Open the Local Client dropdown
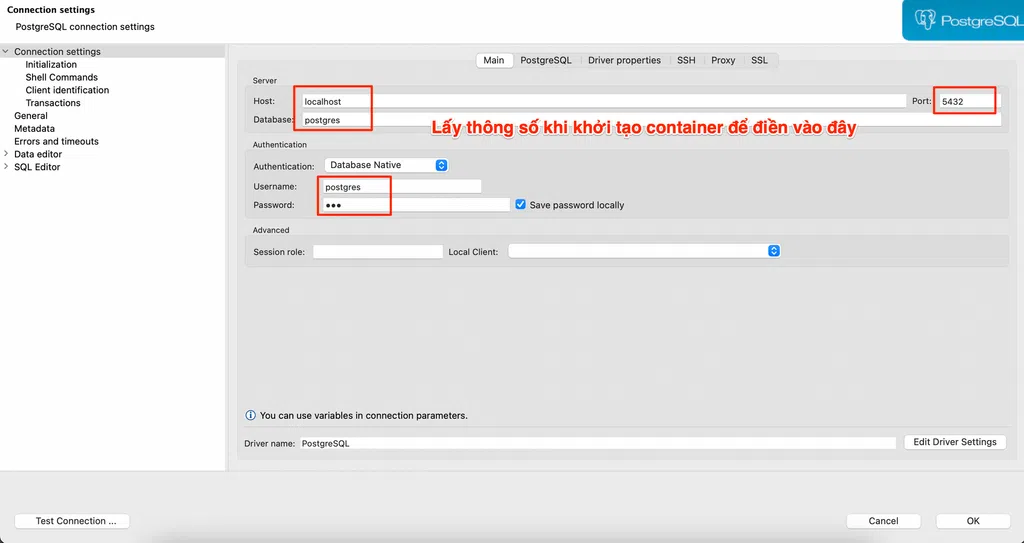Image resolution: width=1024 pixels, height=543 pixels. pyautogui.click(x=644, y=251)
